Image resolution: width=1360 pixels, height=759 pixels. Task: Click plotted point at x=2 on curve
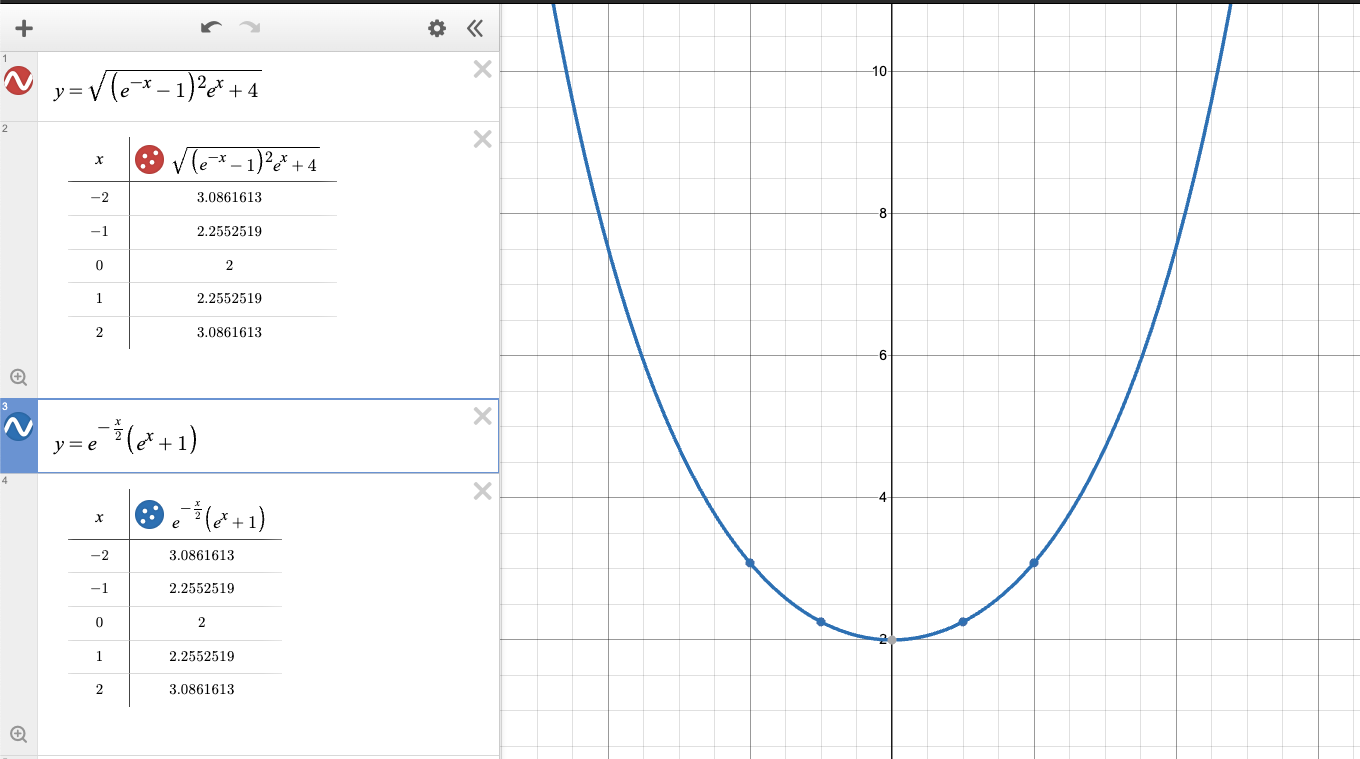pyautogui.click(x=1034, y=563)
